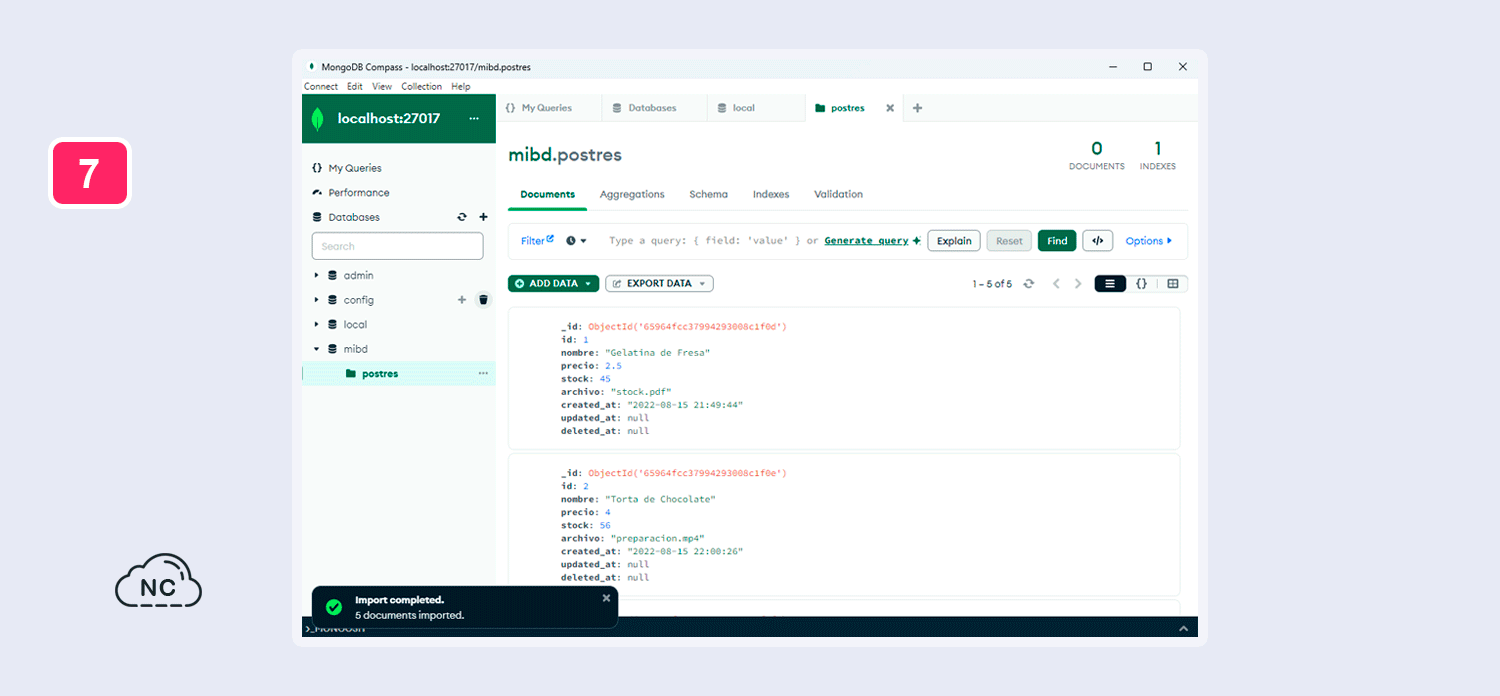Select the local database in the sidebar
The width and height of the screenshot is (1500, 696).
click(355, 324)
